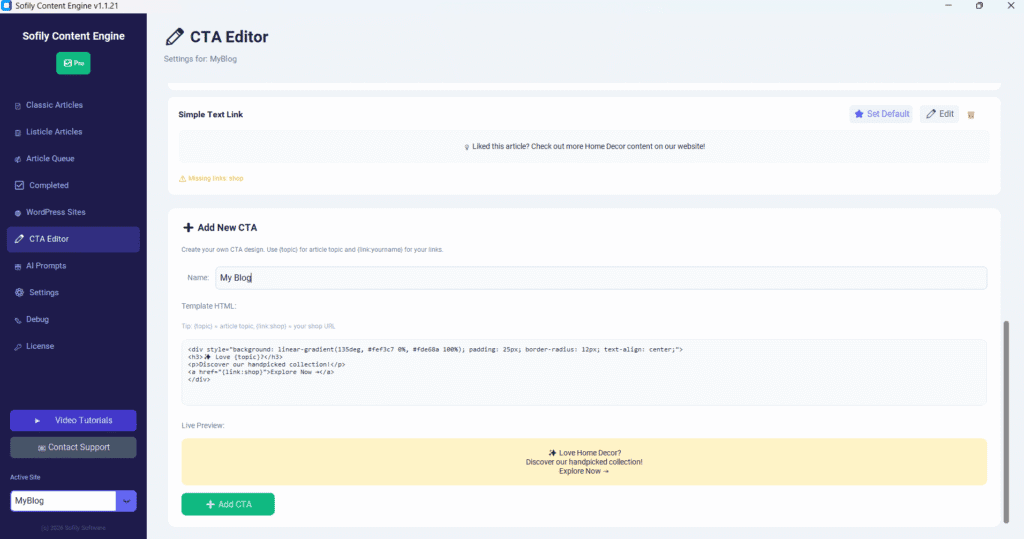Viewport: 1024px width, 539px height.
Task: Open the Debug page
Action: click(x=73, y=319)
